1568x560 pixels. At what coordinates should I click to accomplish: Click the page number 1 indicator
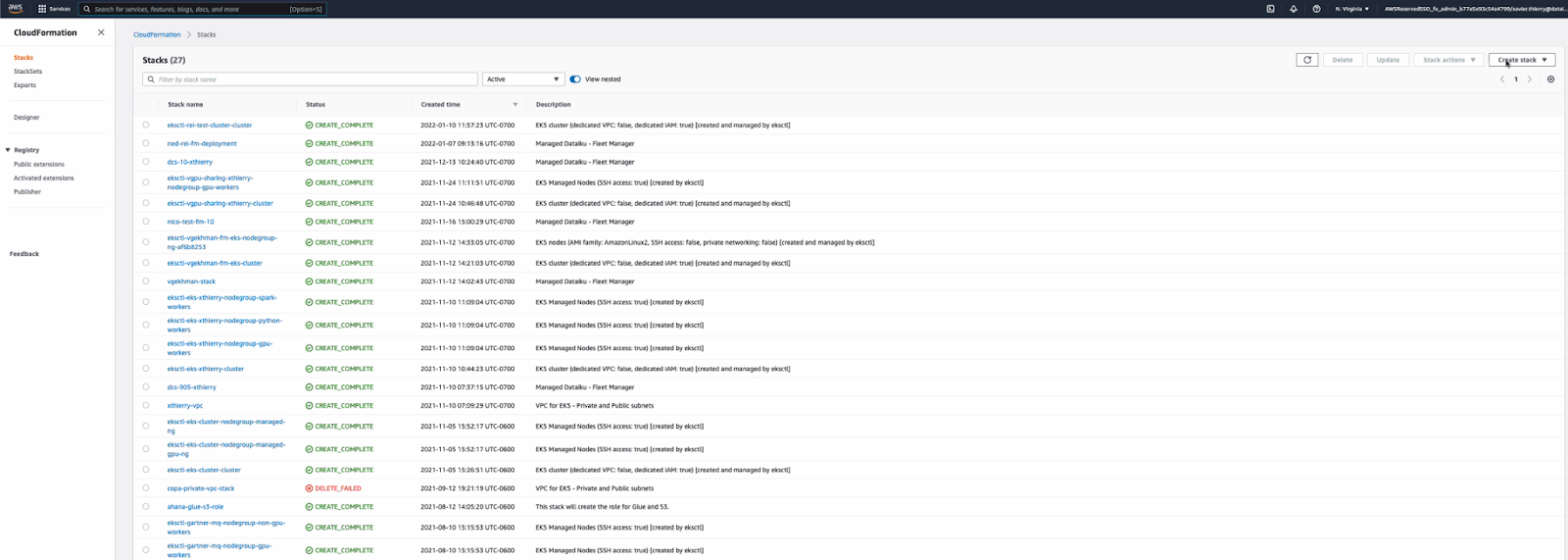click(x=1515, y=79)
